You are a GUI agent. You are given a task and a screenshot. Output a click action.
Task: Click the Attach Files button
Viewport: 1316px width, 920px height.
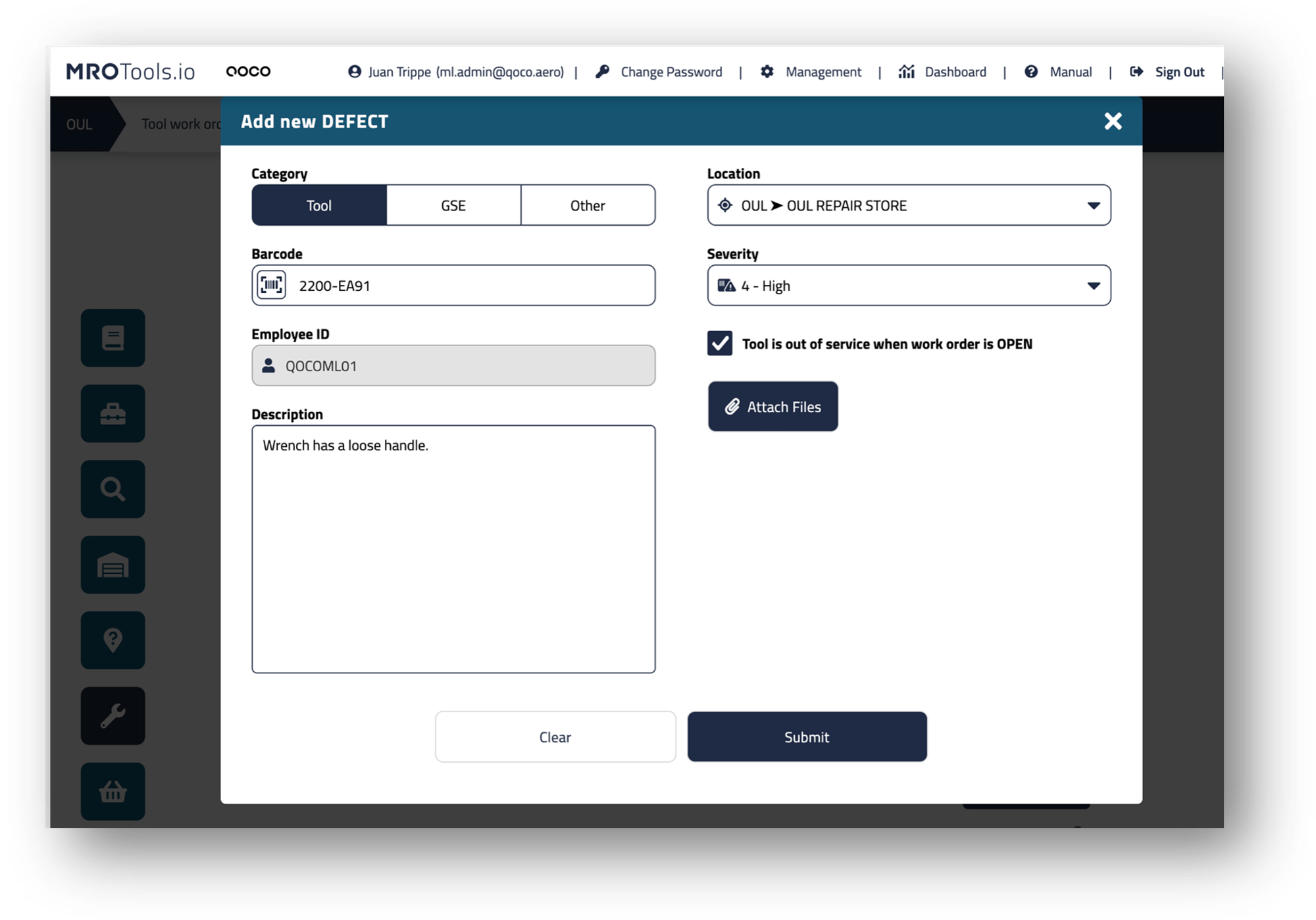772,407
